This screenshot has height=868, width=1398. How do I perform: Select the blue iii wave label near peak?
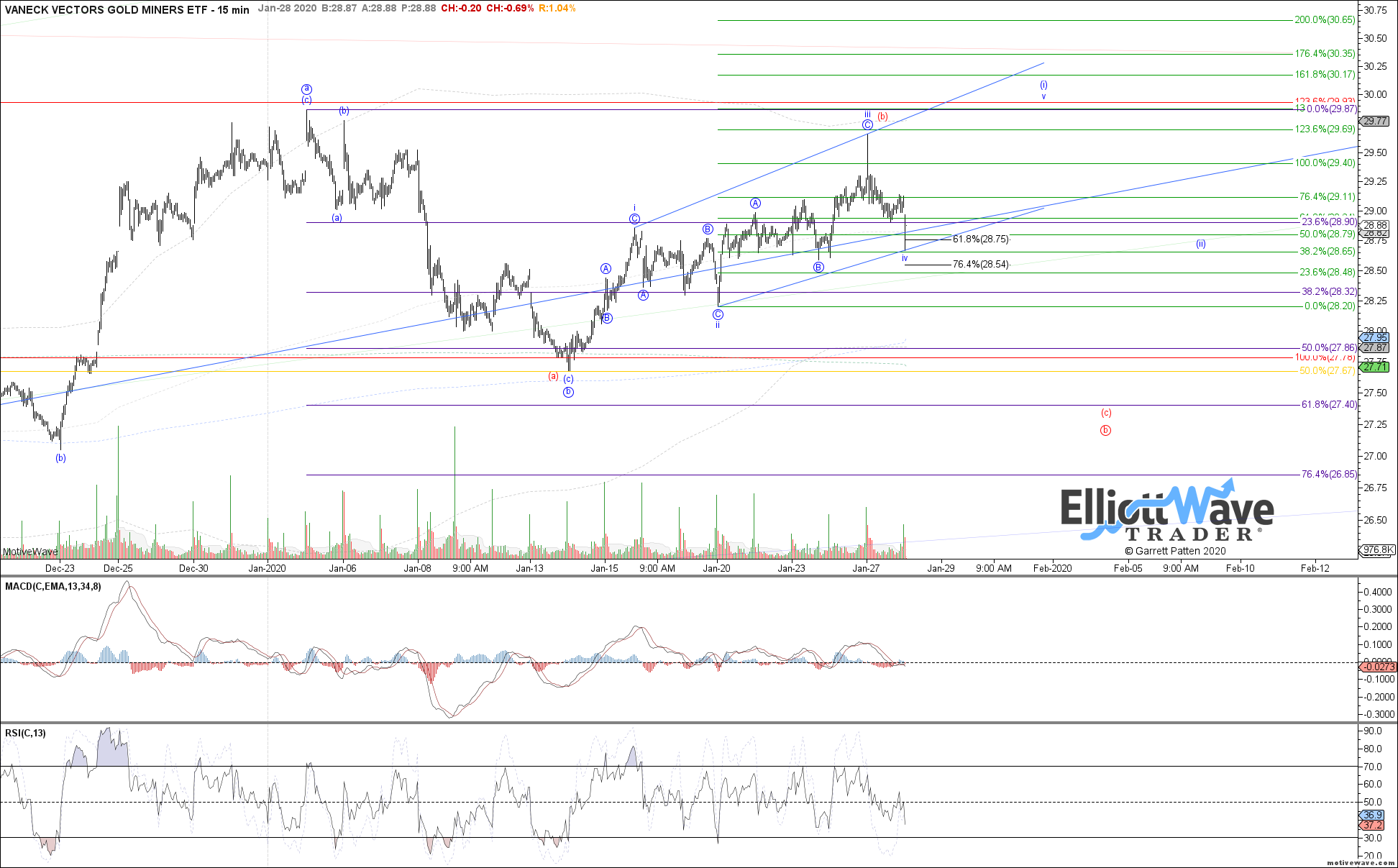868,114
